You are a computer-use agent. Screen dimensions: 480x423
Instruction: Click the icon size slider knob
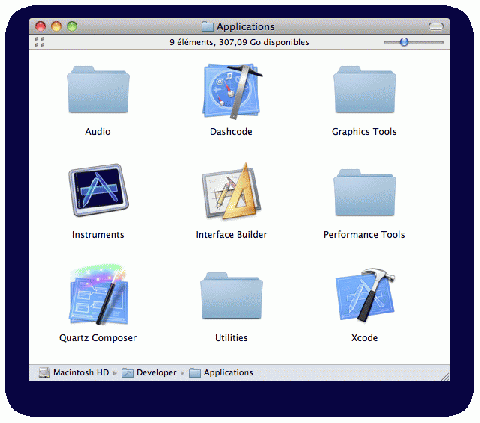pos(404,42)
